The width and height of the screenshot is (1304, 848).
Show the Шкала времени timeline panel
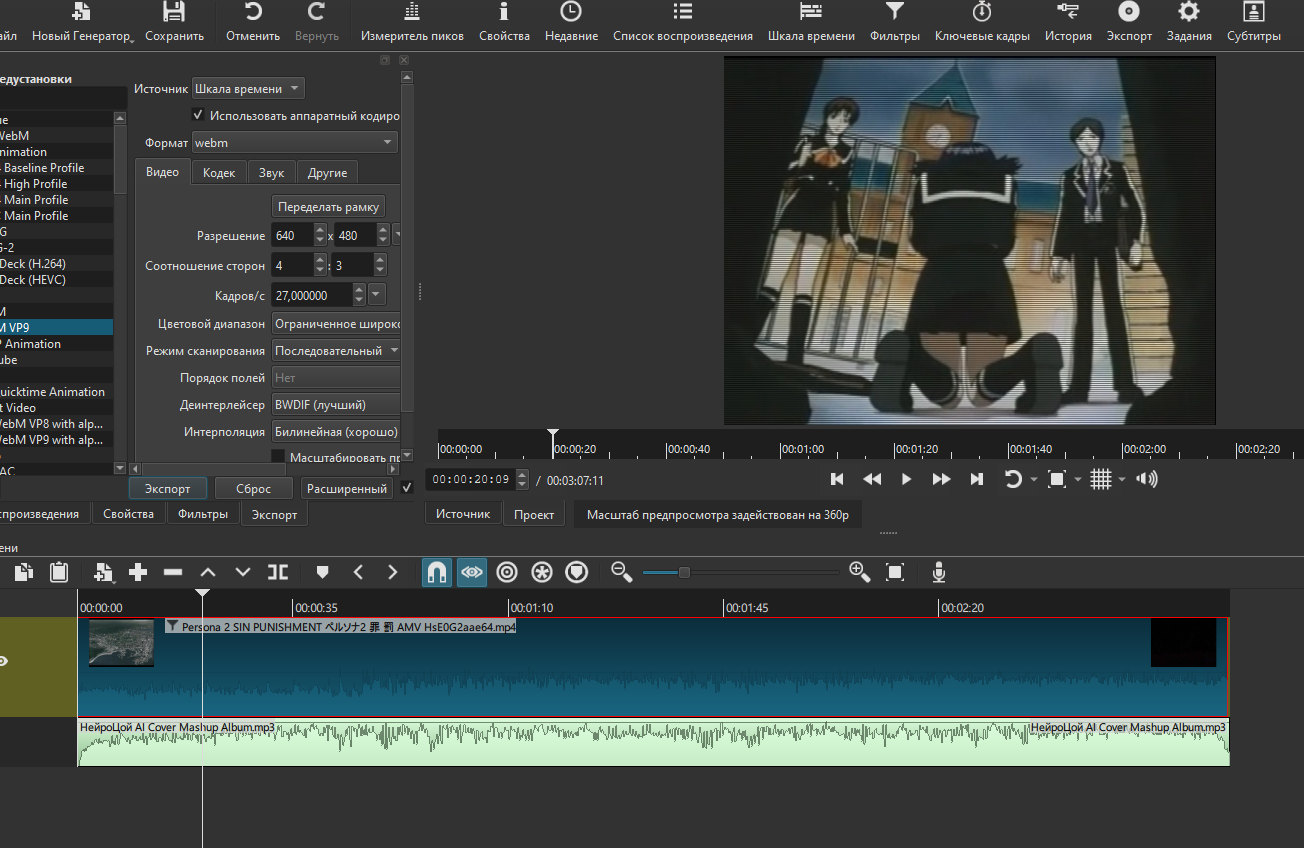click(x=811, y=22)
